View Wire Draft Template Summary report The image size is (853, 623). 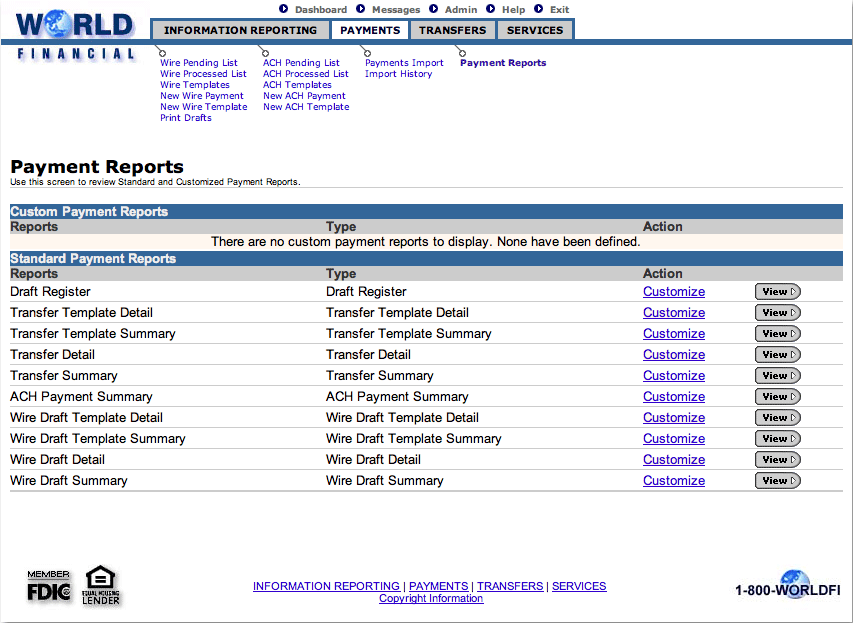pyautogui.click(x=777, y=439)
